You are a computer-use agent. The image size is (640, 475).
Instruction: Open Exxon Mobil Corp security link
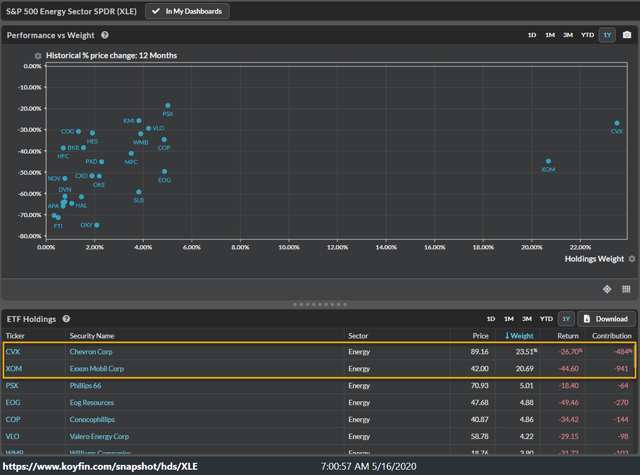97,369
